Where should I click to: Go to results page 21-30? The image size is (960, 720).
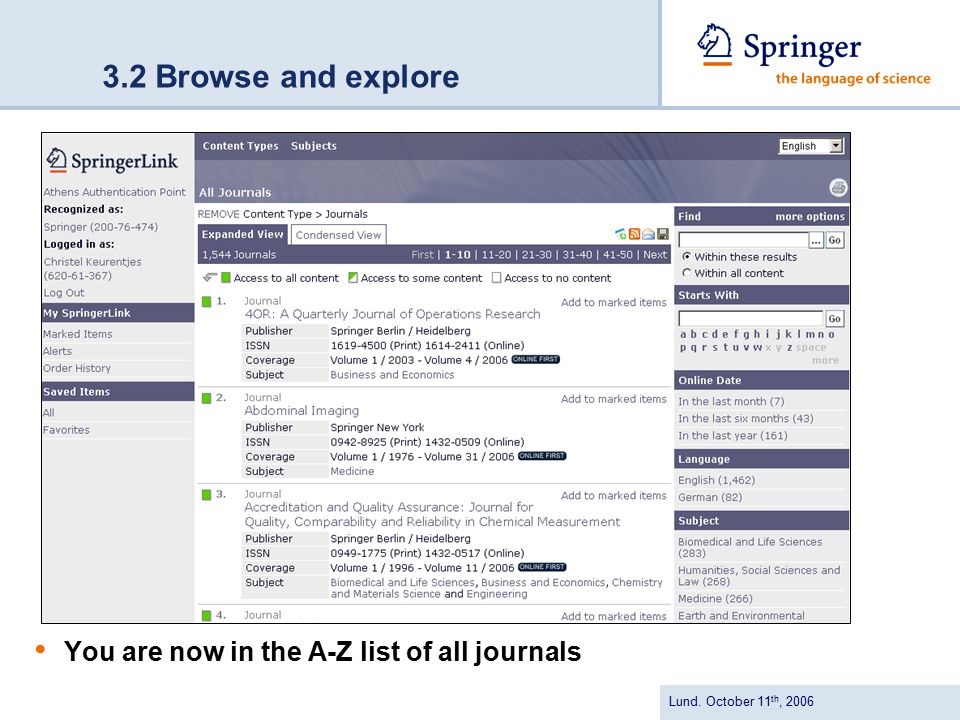(x=536, y=255)
